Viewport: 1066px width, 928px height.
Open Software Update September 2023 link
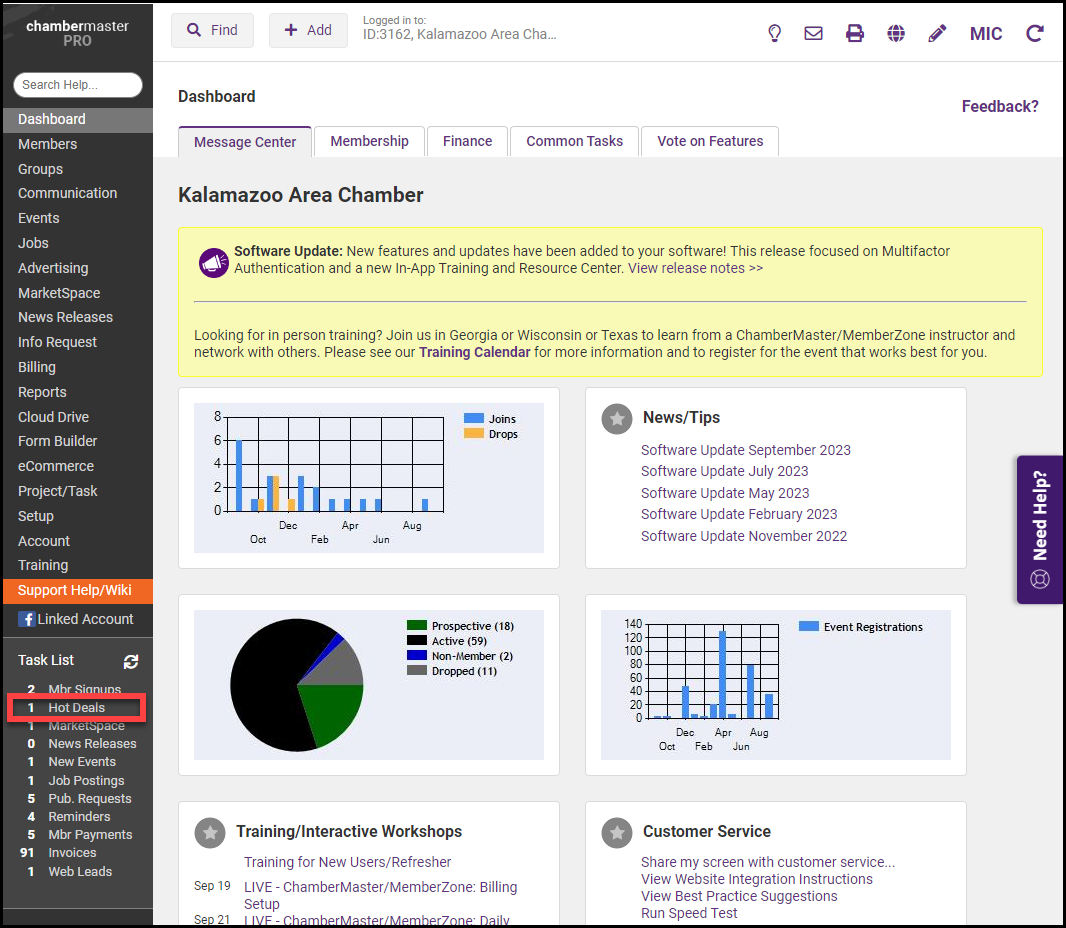point(745,450)
